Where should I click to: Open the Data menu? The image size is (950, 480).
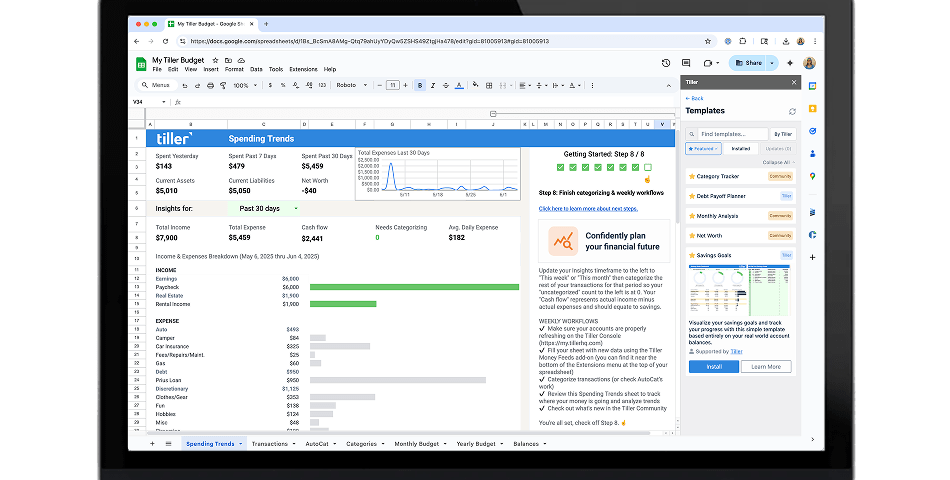pyautogui.click(x=256, y=69)
